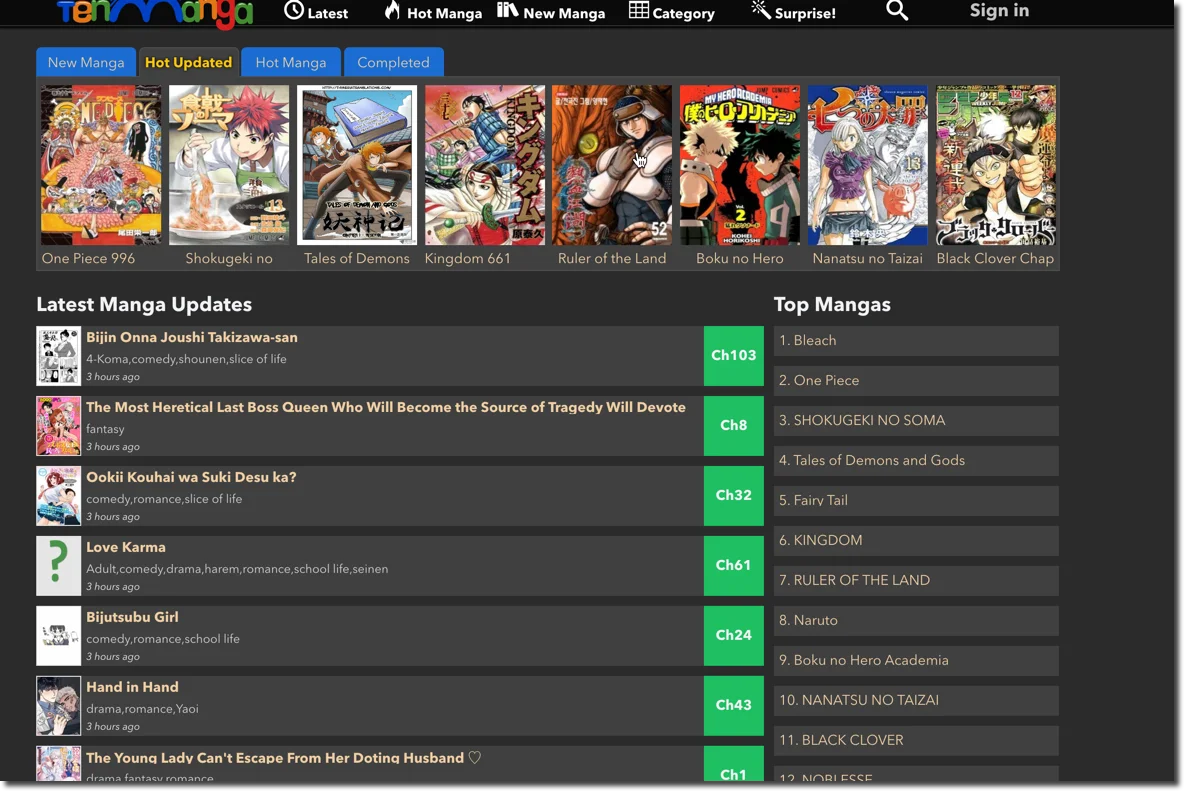Open chapter Ch24 green button

[x=733, y=636]
